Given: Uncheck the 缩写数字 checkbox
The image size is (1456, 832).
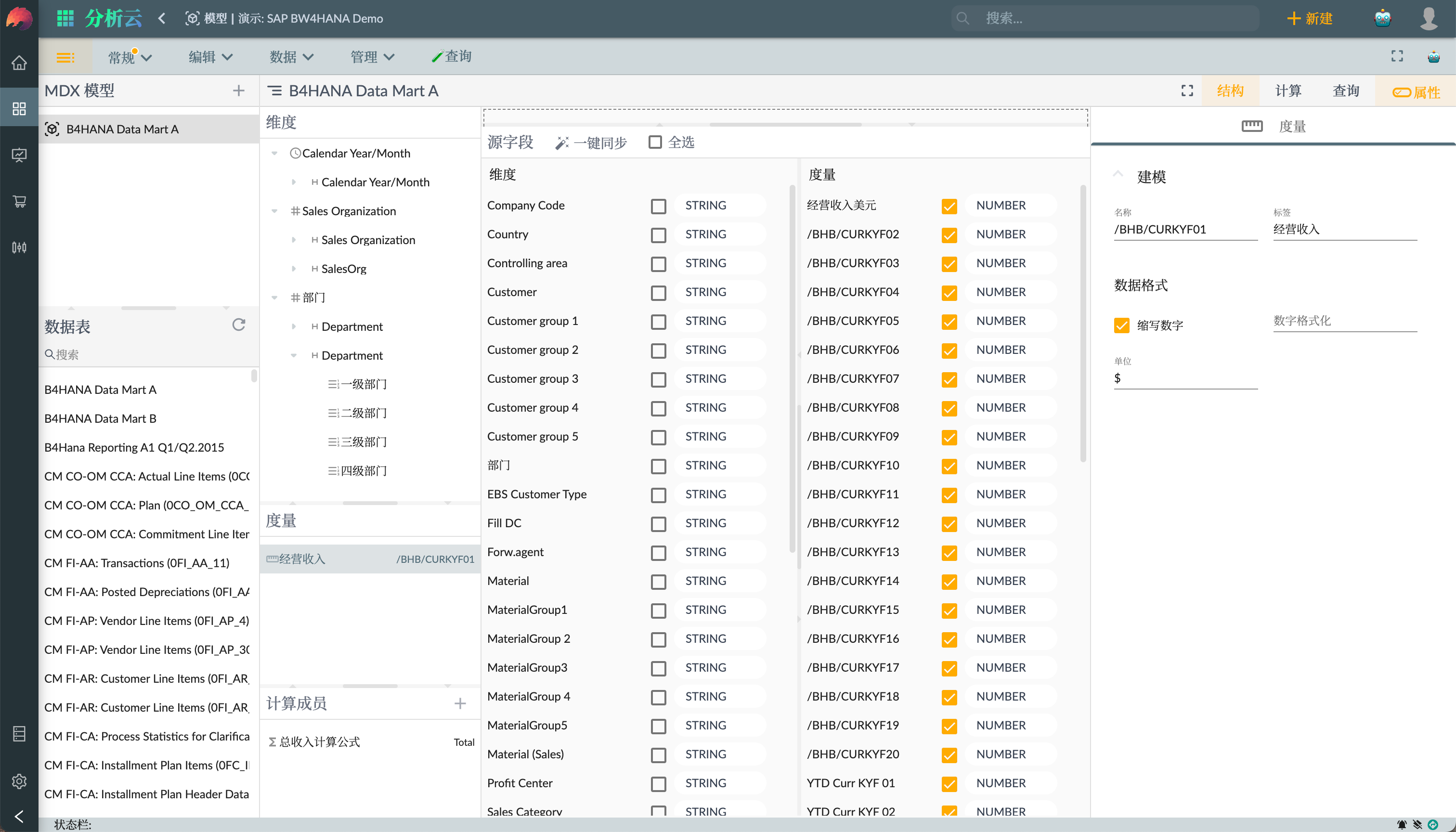Looking at the screenshot, I should coord(1121,325).
